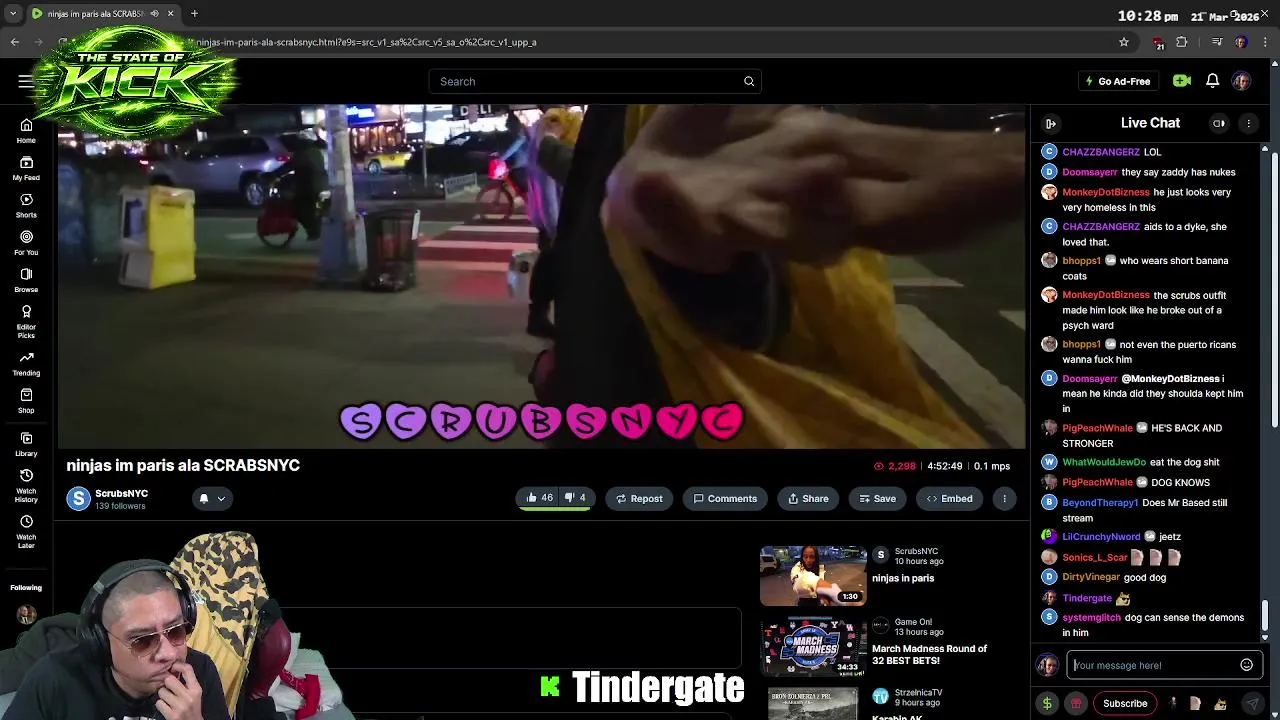This screenshot has height=720, width=1280.
Task: Open the notifications bell in header
Action: point(1212,81)
